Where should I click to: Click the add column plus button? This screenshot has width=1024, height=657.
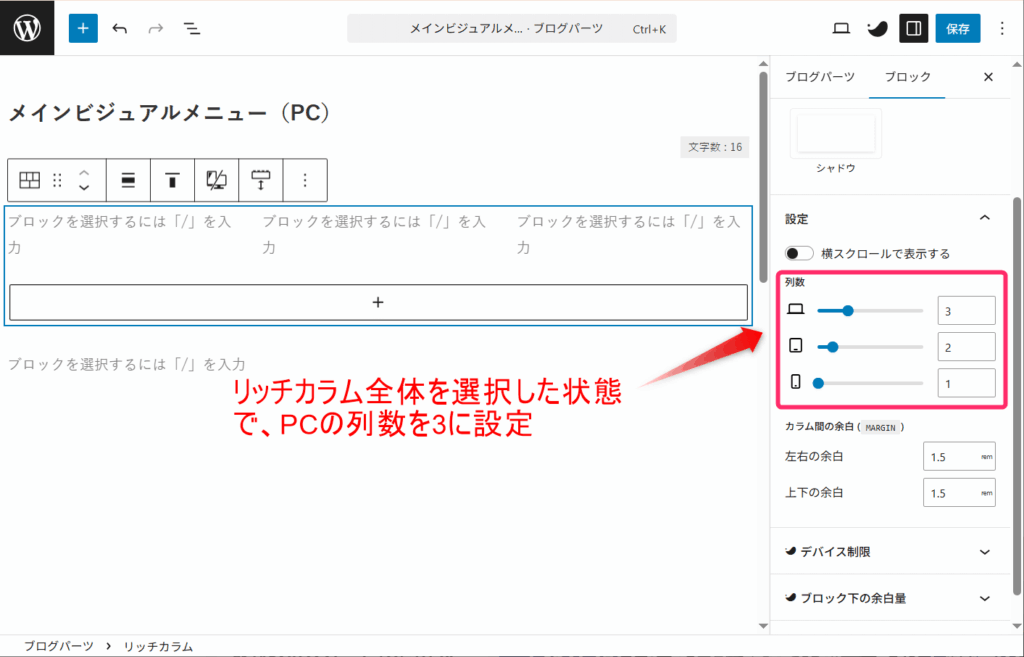[x=378, y=302]
